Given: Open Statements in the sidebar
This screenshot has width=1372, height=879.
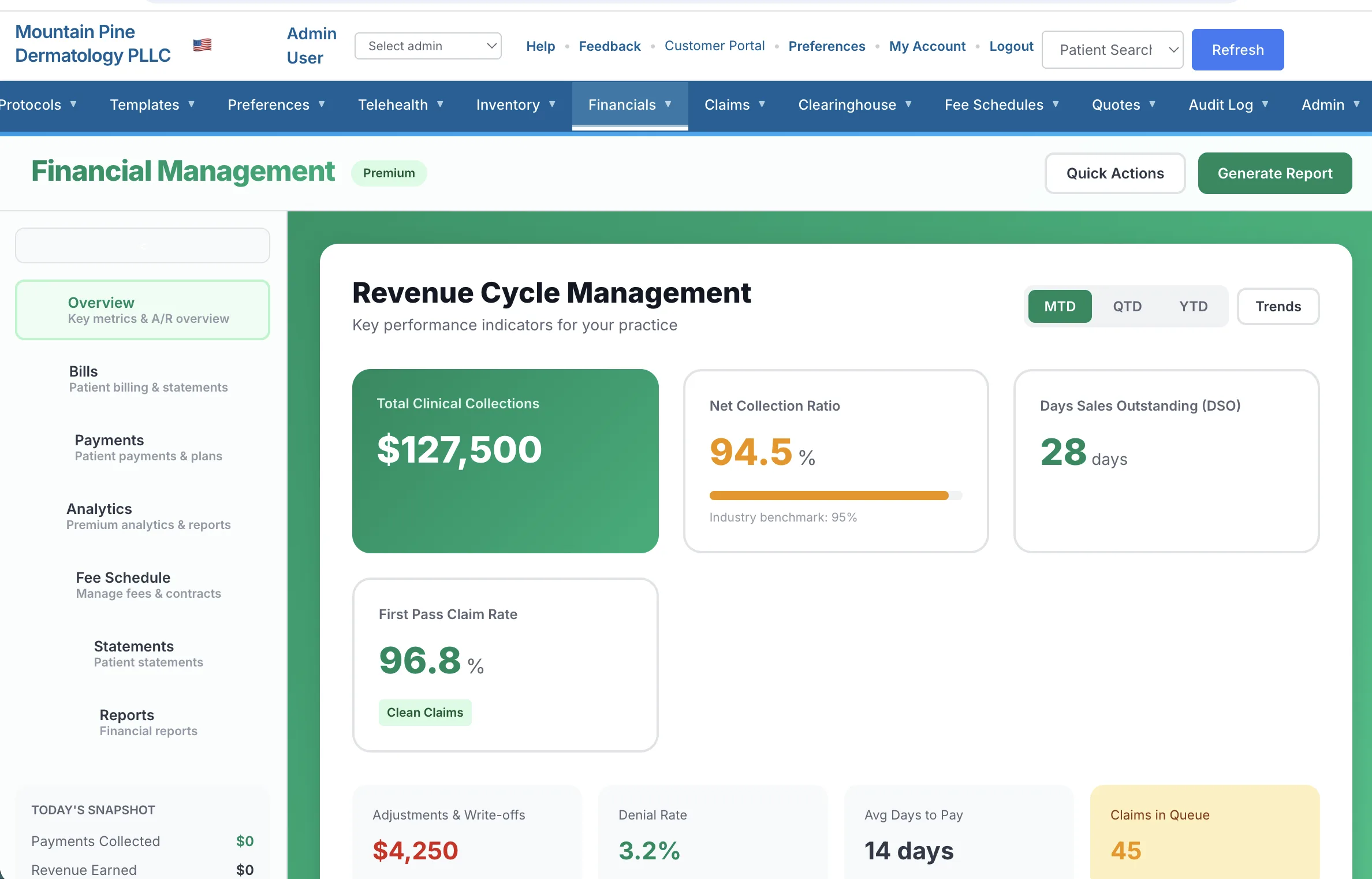Looking at the screenshot, I should click(143, 654).
